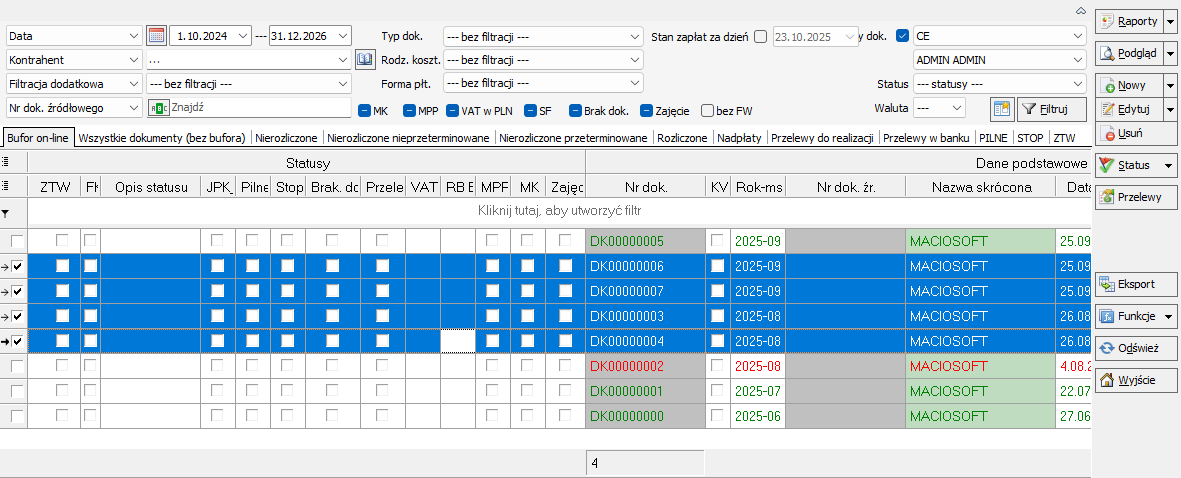Open the Nr dok. źródłowego dropdown
The width and height of the screenshot is (1181, 478).
click(x=74, y=108)
